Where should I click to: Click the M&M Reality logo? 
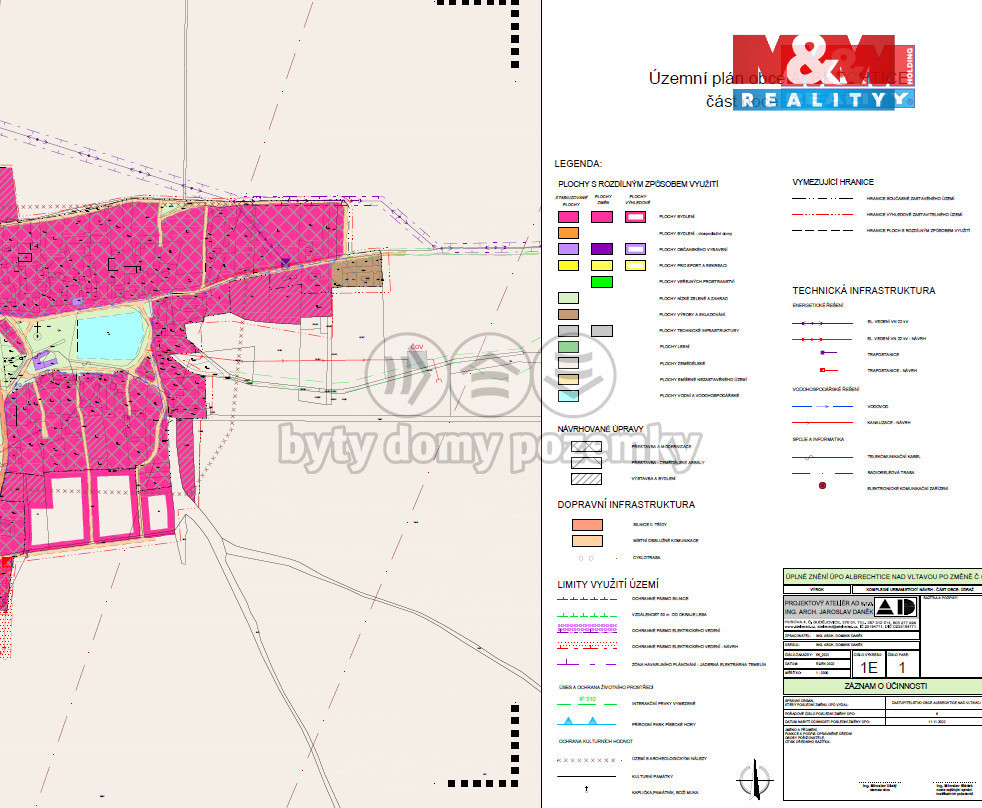823,72
